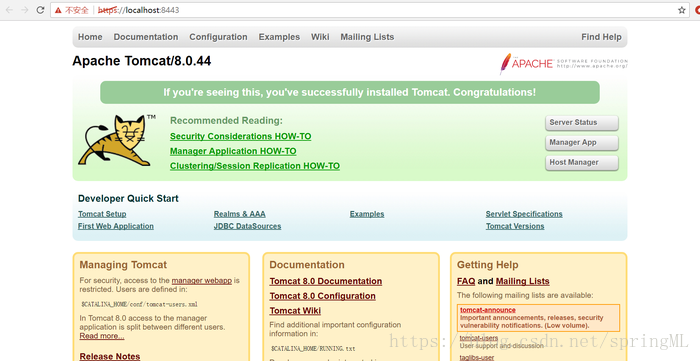Click the localhost:8443 address bar
Viewport: 700px width, 361px height.
click(x=371, y=10)
